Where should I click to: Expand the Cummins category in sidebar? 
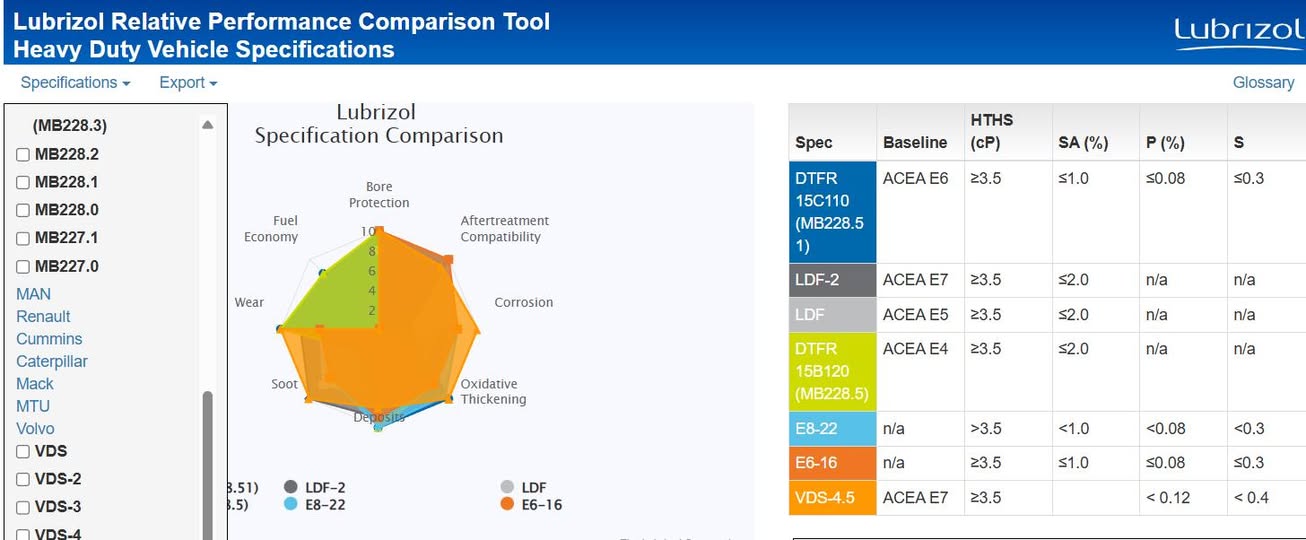click(x=49, y=339)
